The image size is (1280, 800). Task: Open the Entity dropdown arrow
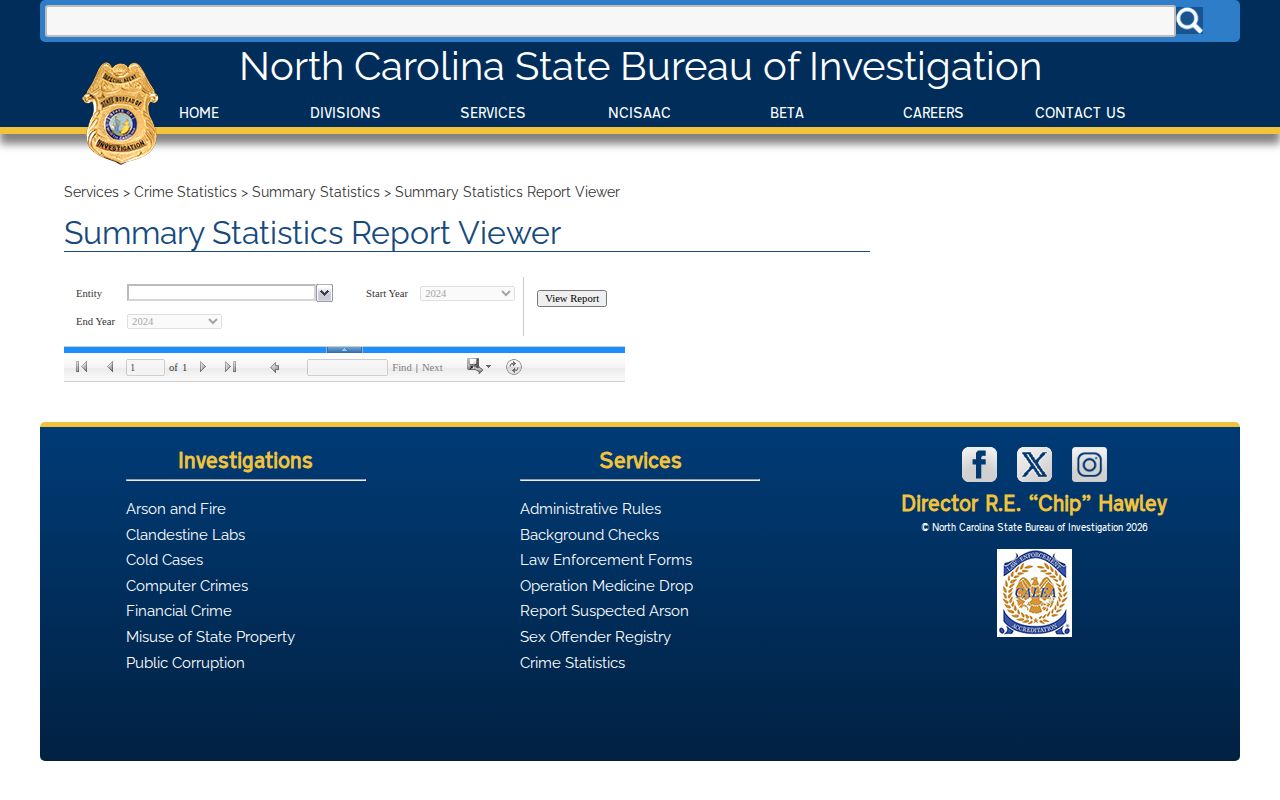[x=324, y=293]
